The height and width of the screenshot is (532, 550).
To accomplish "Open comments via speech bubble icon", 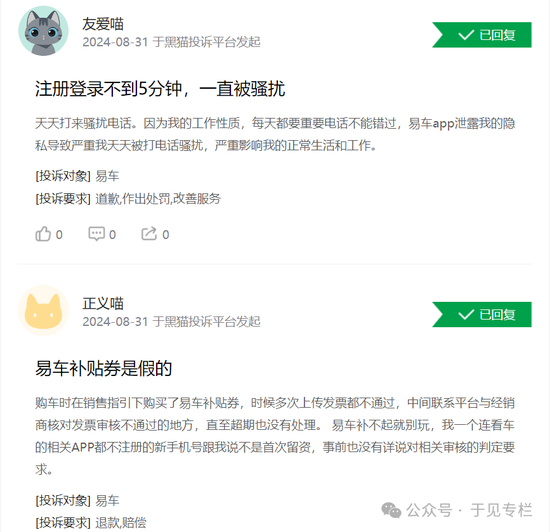I will (96, 234).
